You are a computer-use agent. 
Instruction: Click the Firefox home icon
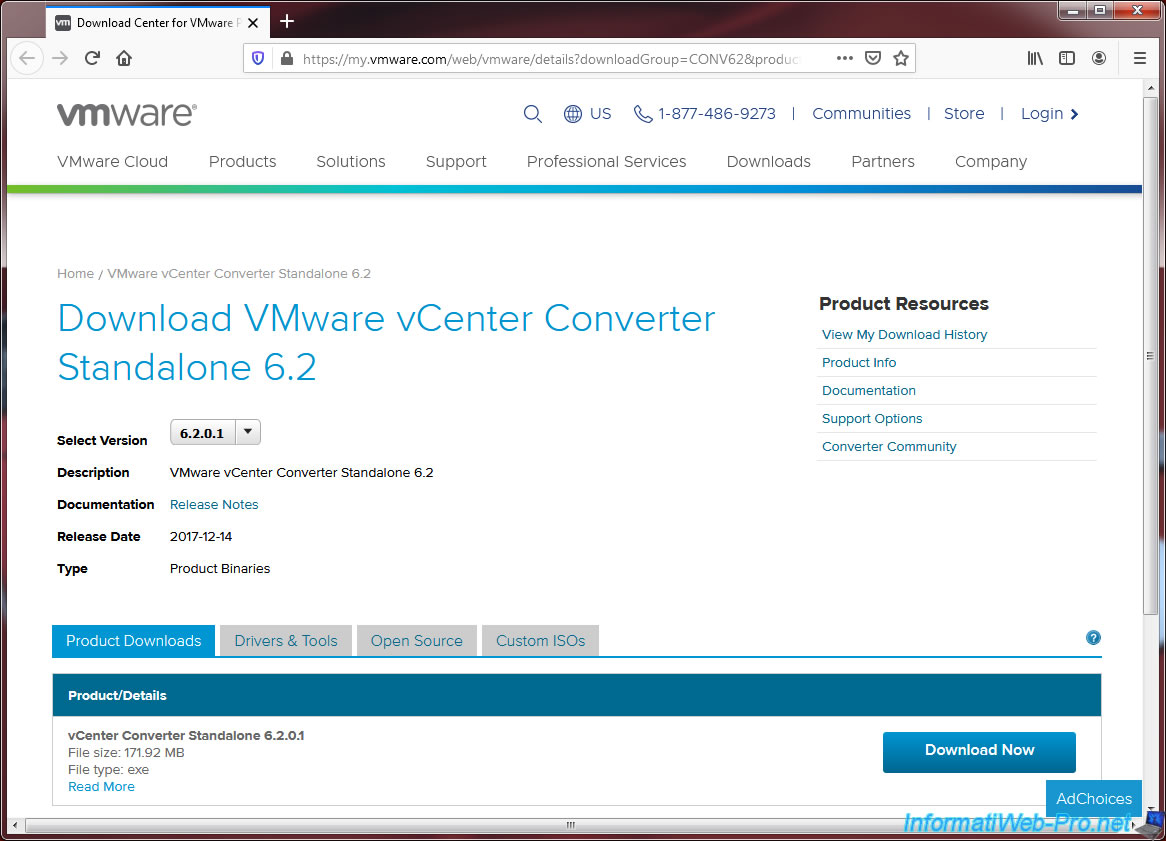[124, 58]
